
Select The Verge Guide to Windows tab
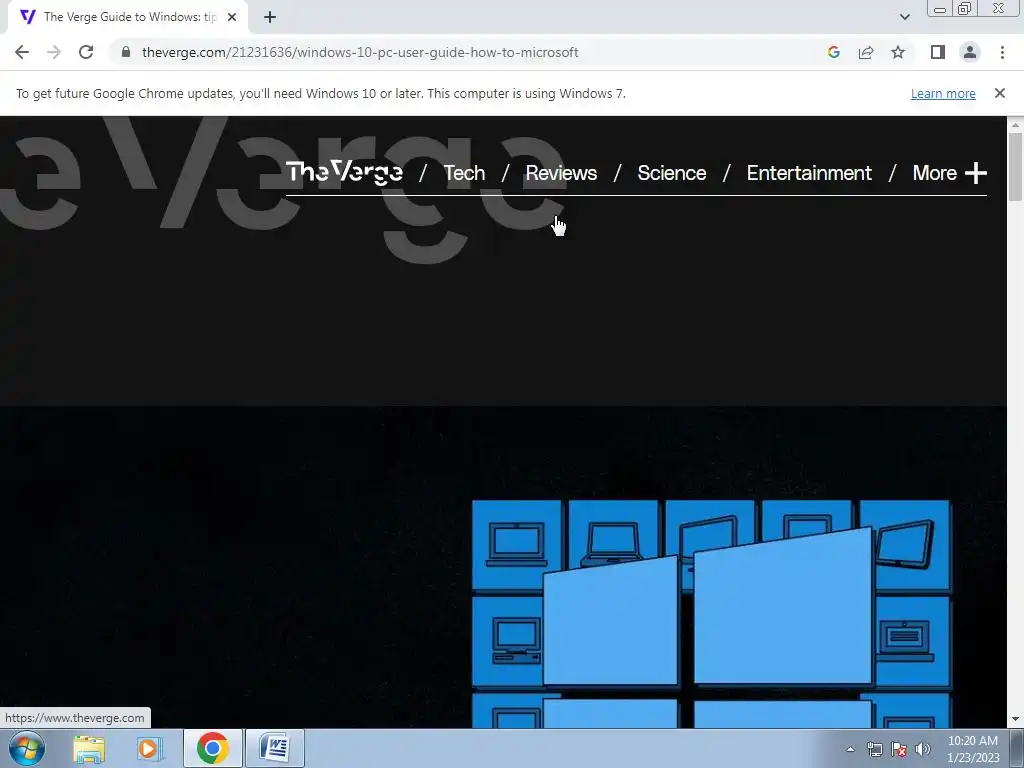click(x=128, y=17)
